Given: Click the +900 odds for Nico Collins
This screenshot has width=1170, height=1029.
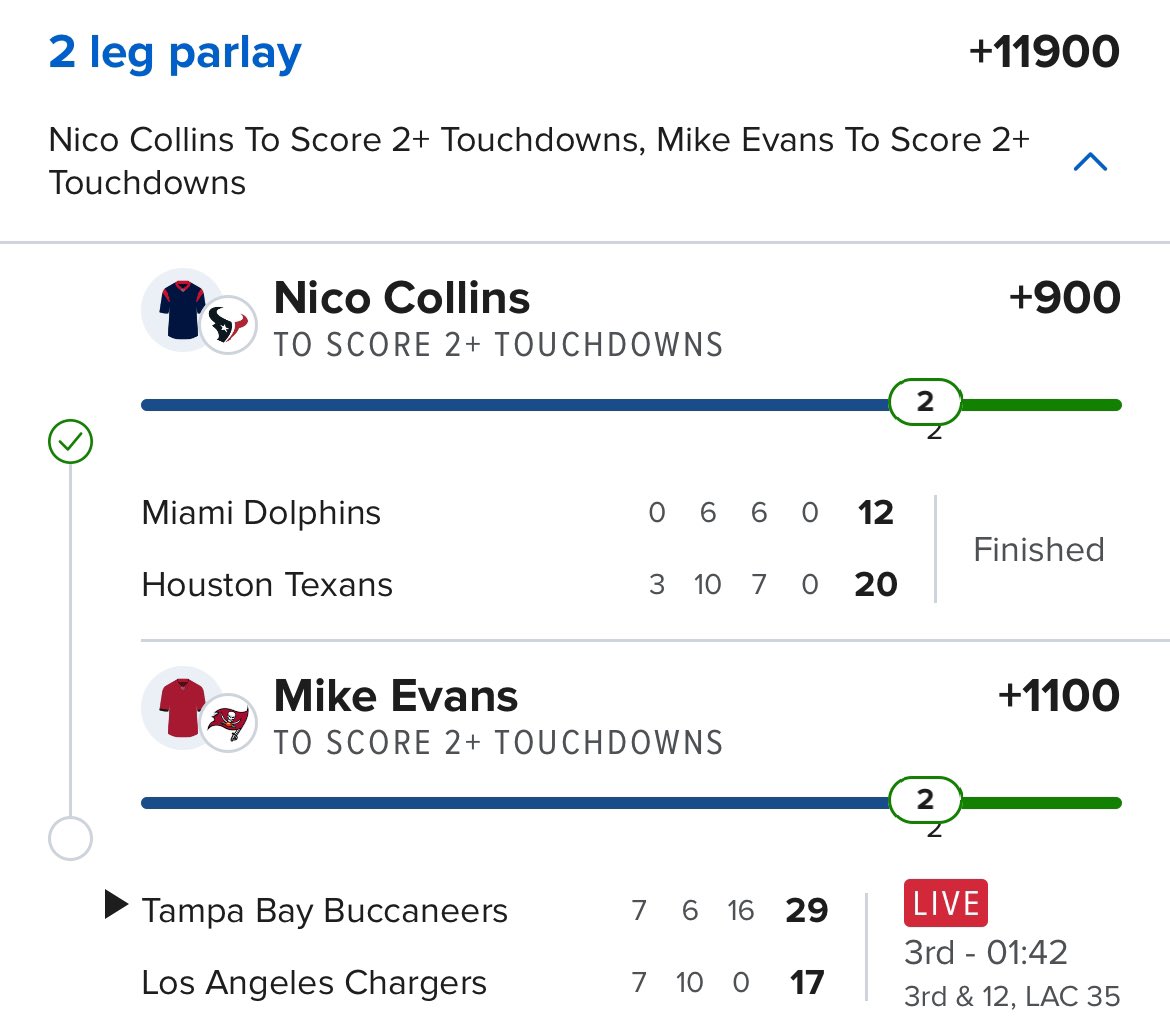Looking at the screenshot, I should [1065, 299].
